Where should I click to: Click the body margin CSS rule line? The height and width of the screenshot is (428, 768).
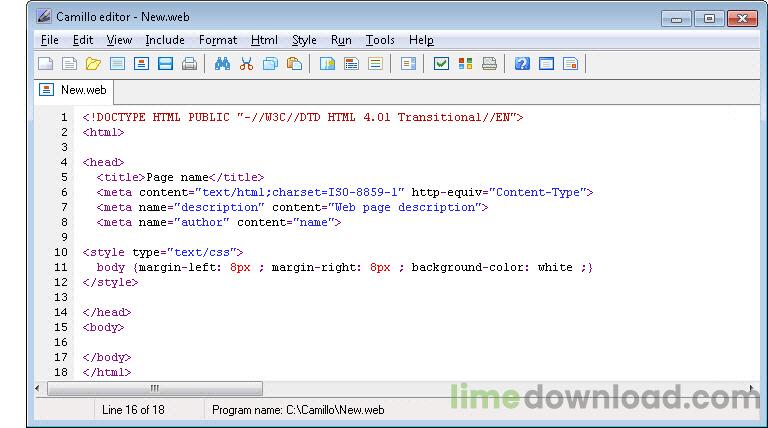(x=345, y=267)
